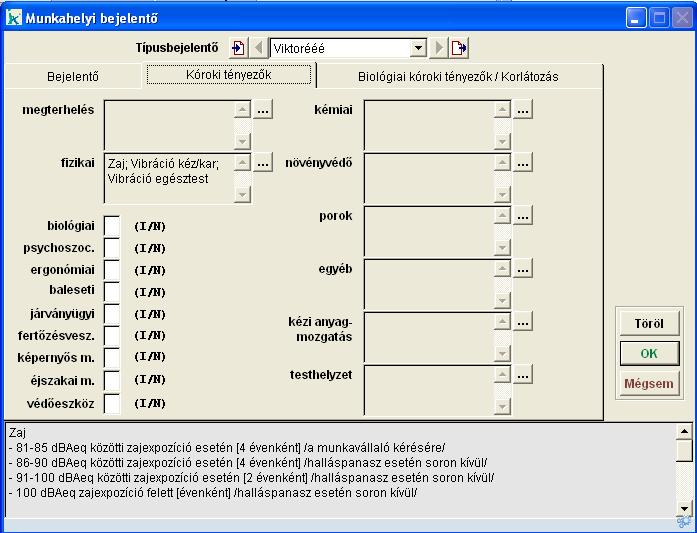697x533 pixels.
Task: Open the porok ellipsis browse button
Action: coord(523,215)
